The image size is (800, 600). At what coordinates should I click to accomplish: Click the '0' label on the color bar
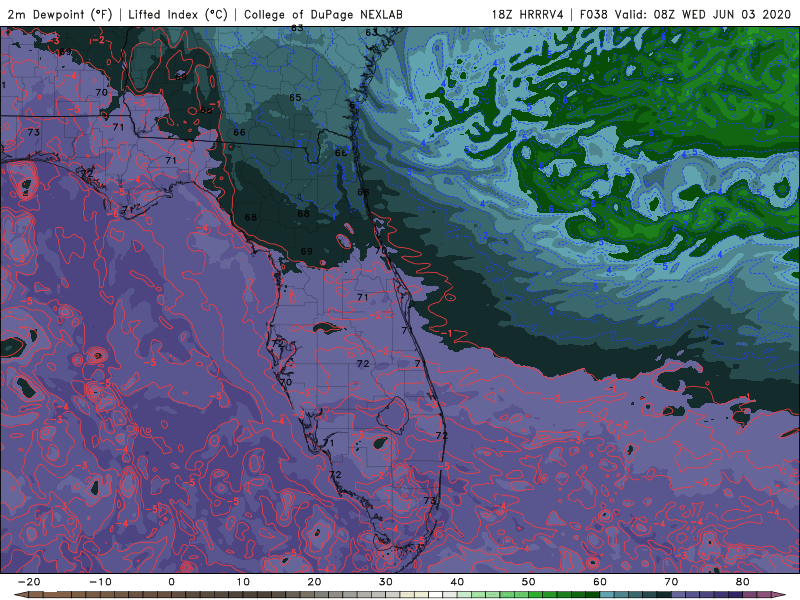pyautogui.click(x=171, y=582)
